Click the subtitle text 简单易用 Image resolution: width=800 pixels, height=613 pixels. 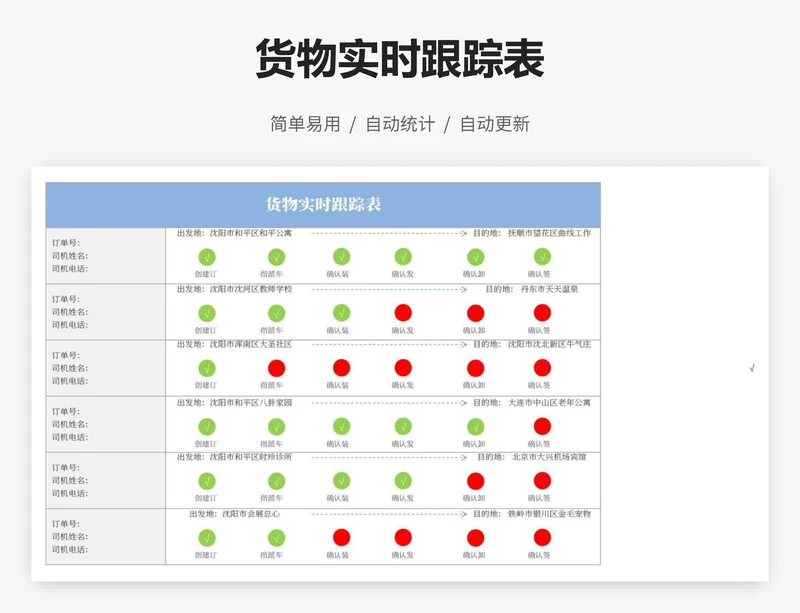(x=305, y=124)
